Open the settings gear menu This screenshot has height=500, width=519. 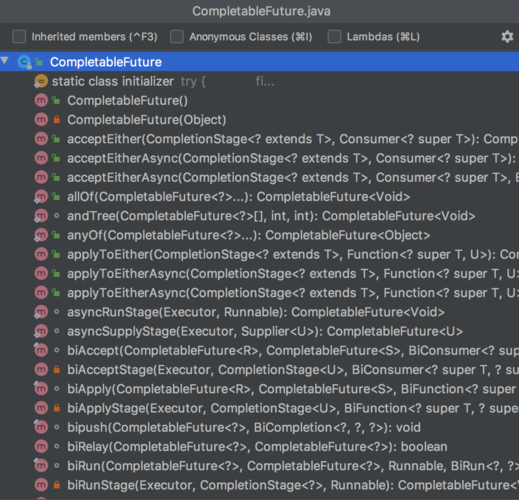coord(507,37)
